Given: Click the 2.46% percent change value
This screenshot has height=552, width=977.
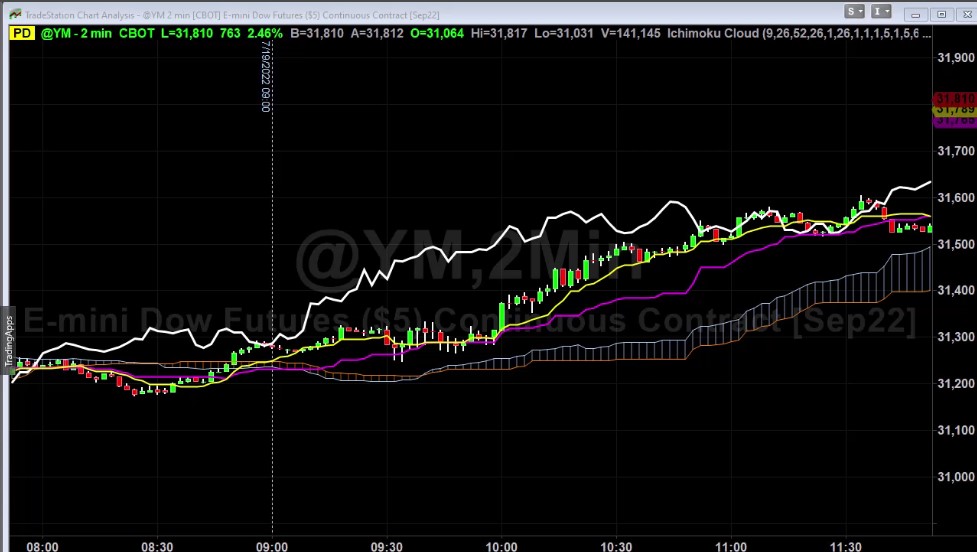Looking at the screenshot, I should coord(265,33).
